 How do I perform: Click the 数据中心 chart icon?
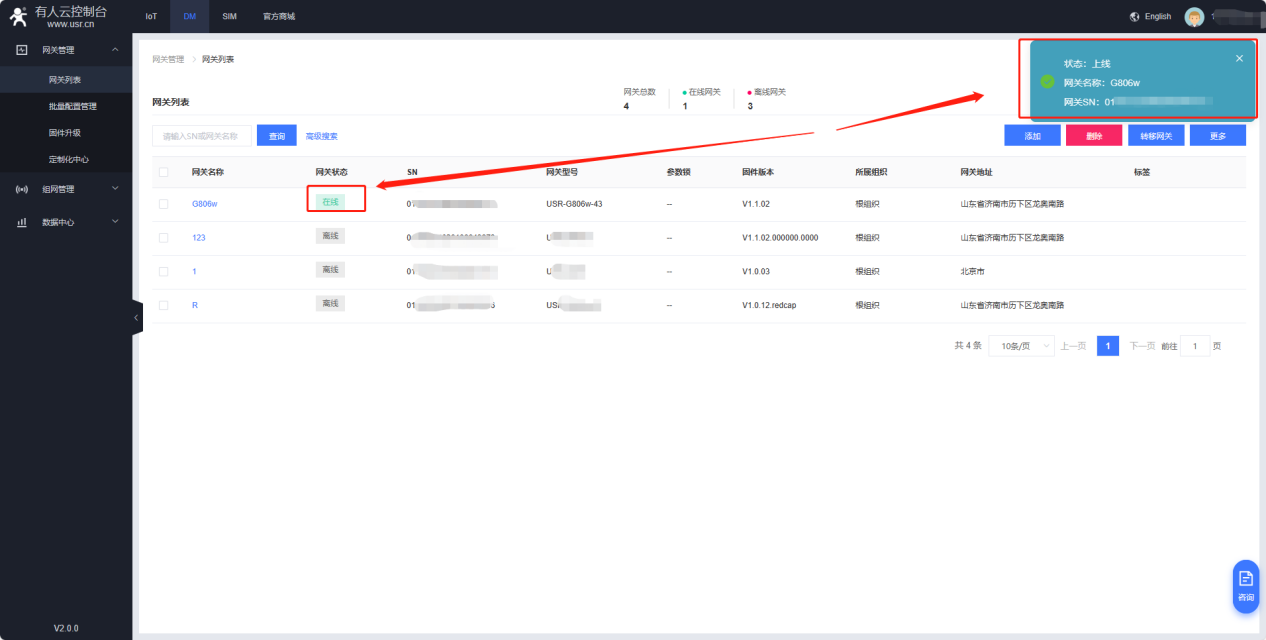[x=22, y=223]
